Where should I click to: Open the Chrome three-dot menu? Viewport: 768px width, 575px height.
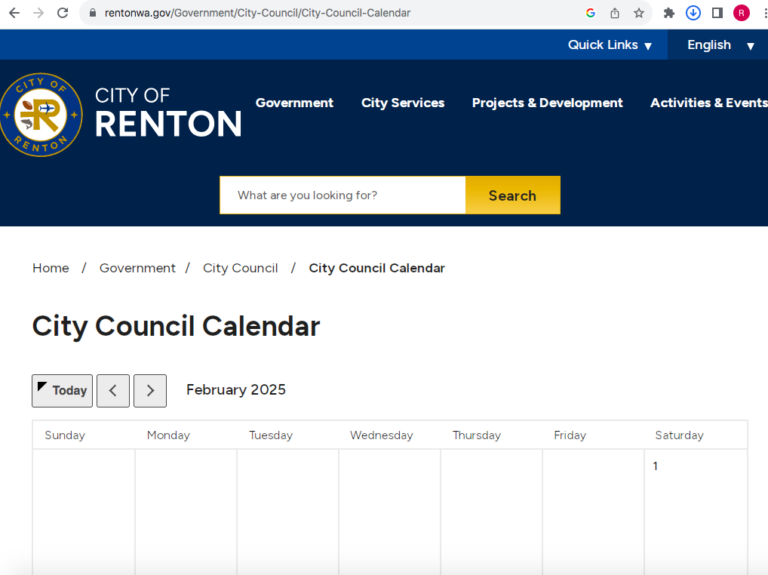[759, 13]
